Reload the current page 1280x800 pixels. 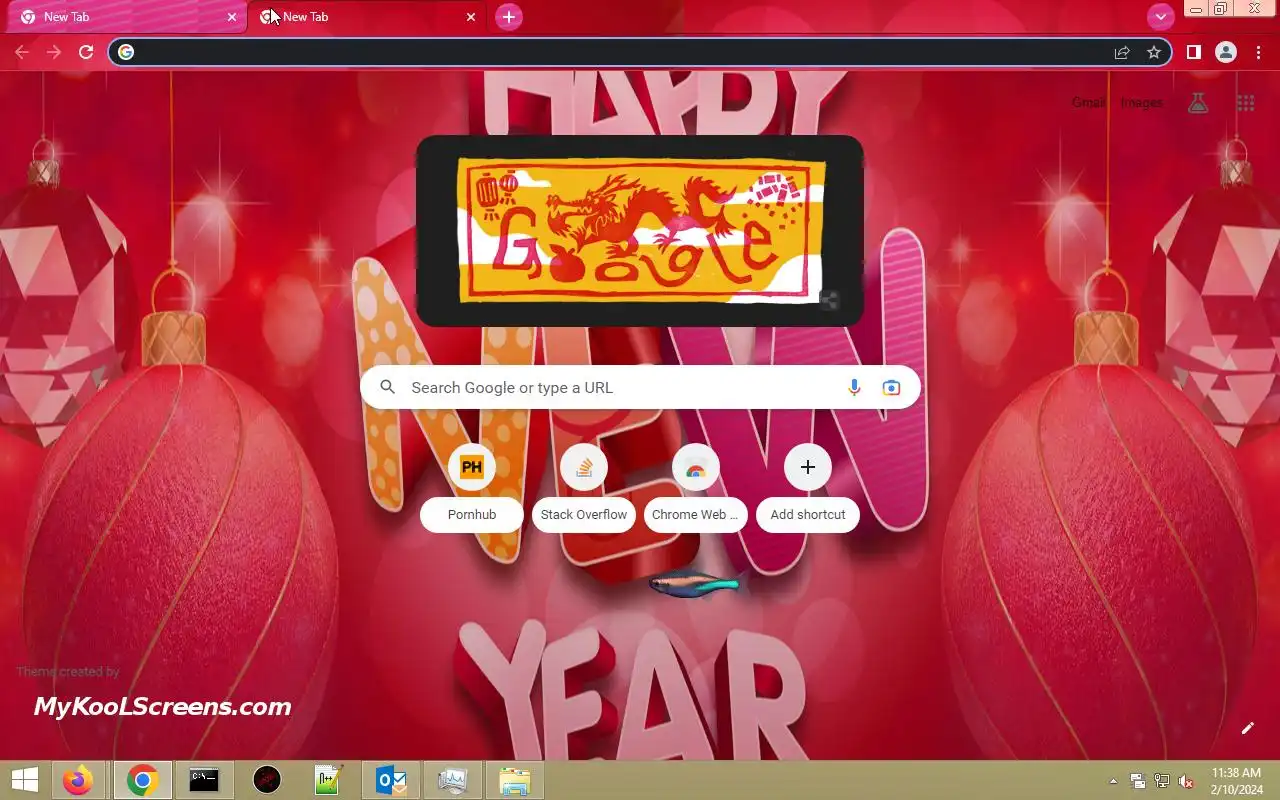[86, 52]
